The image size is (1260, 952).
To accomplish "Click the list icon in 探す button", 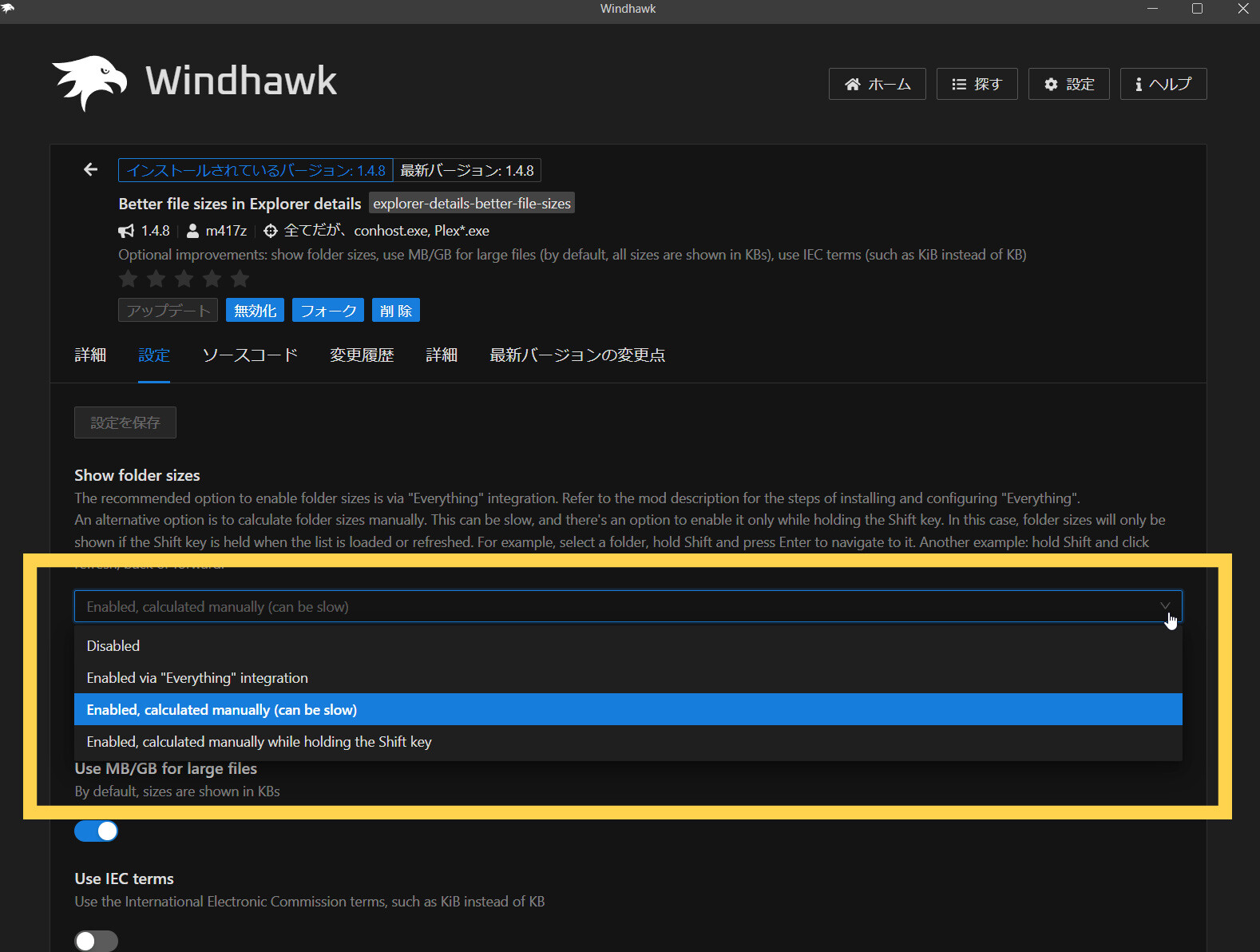I will [959, 84].
